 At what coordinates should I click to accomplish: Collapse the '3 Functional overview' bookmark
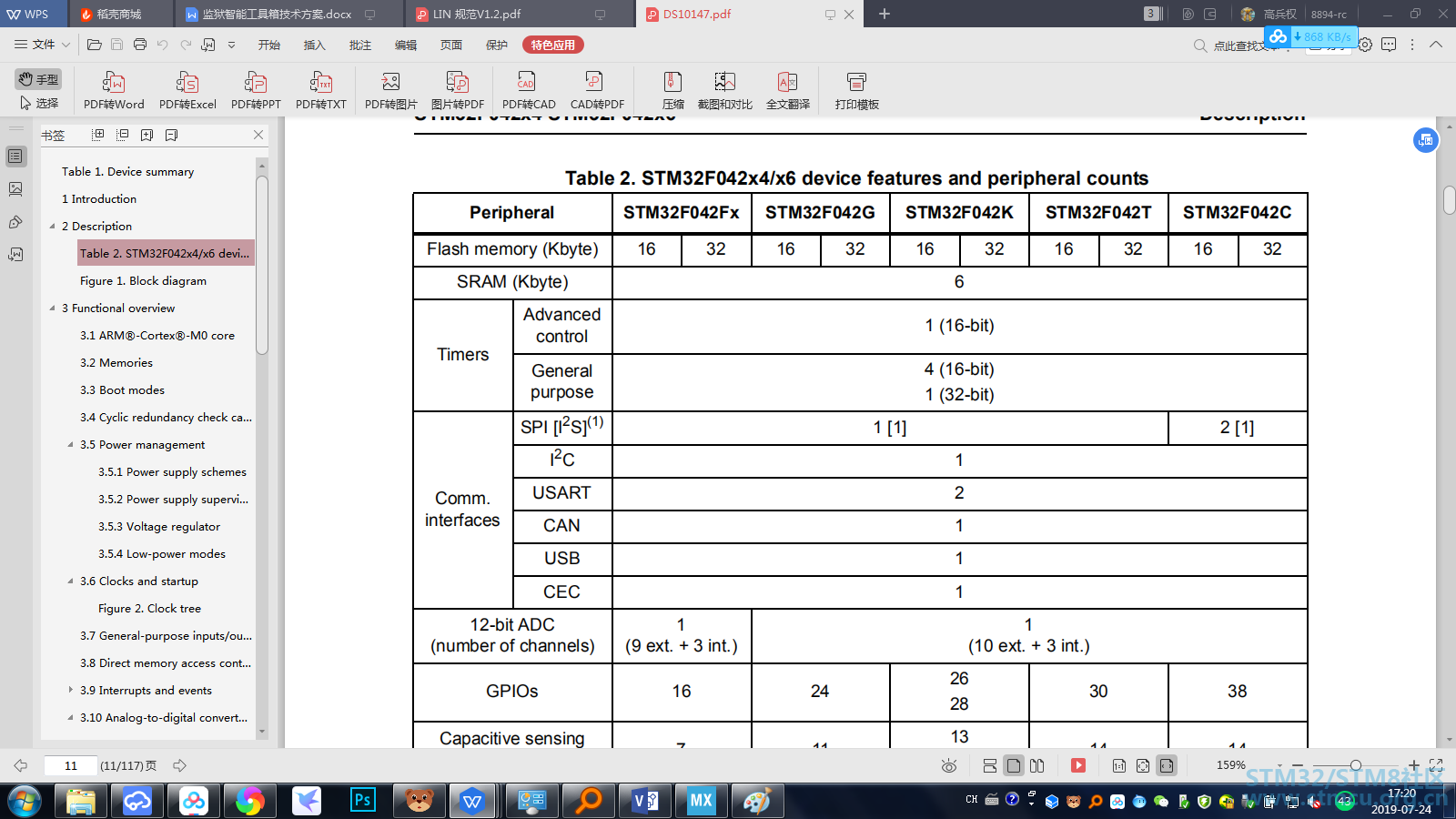[x=52, y=308]
